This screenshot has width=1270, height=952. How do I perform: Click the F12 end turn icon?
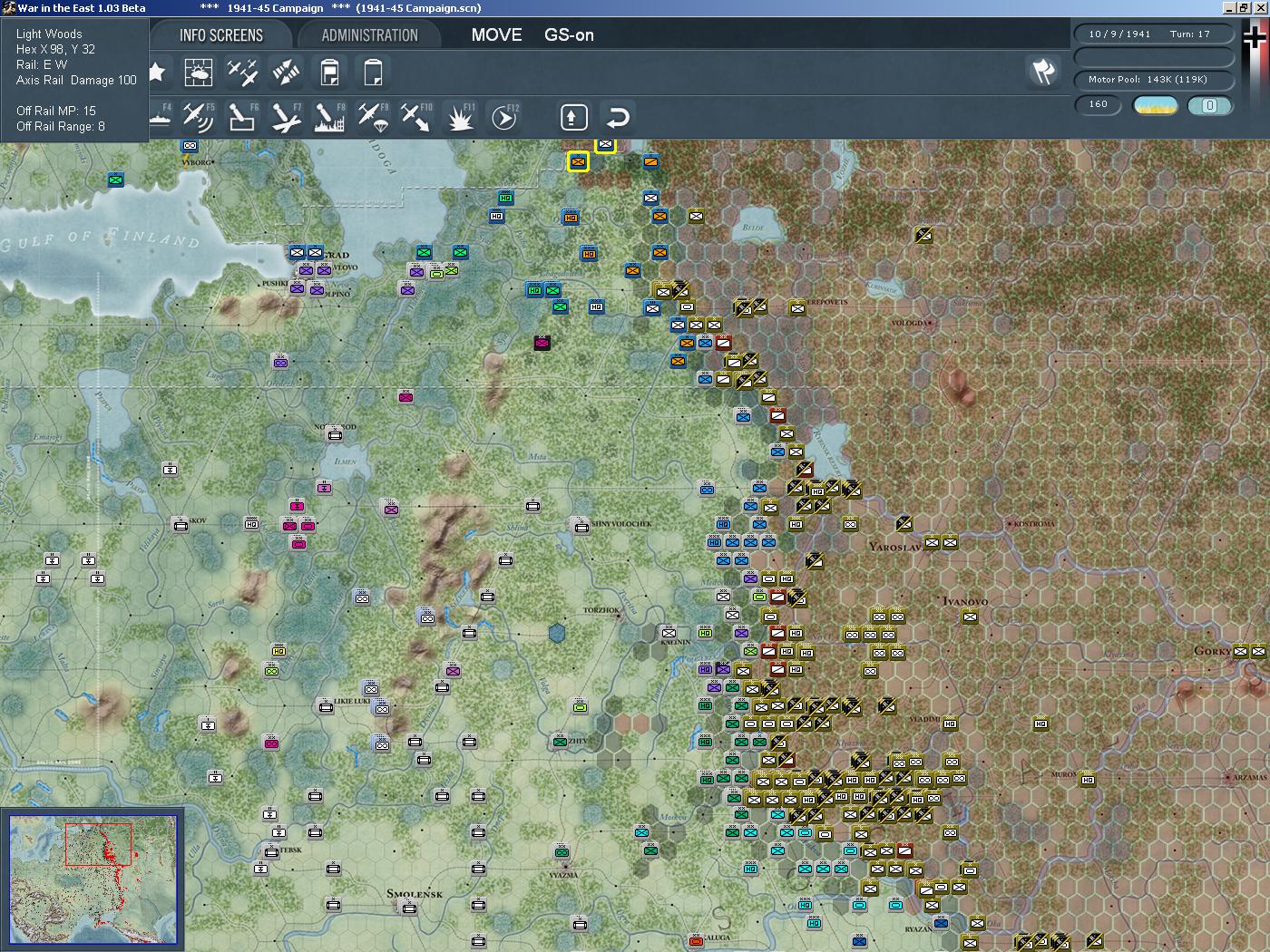(x=503, y=117)
